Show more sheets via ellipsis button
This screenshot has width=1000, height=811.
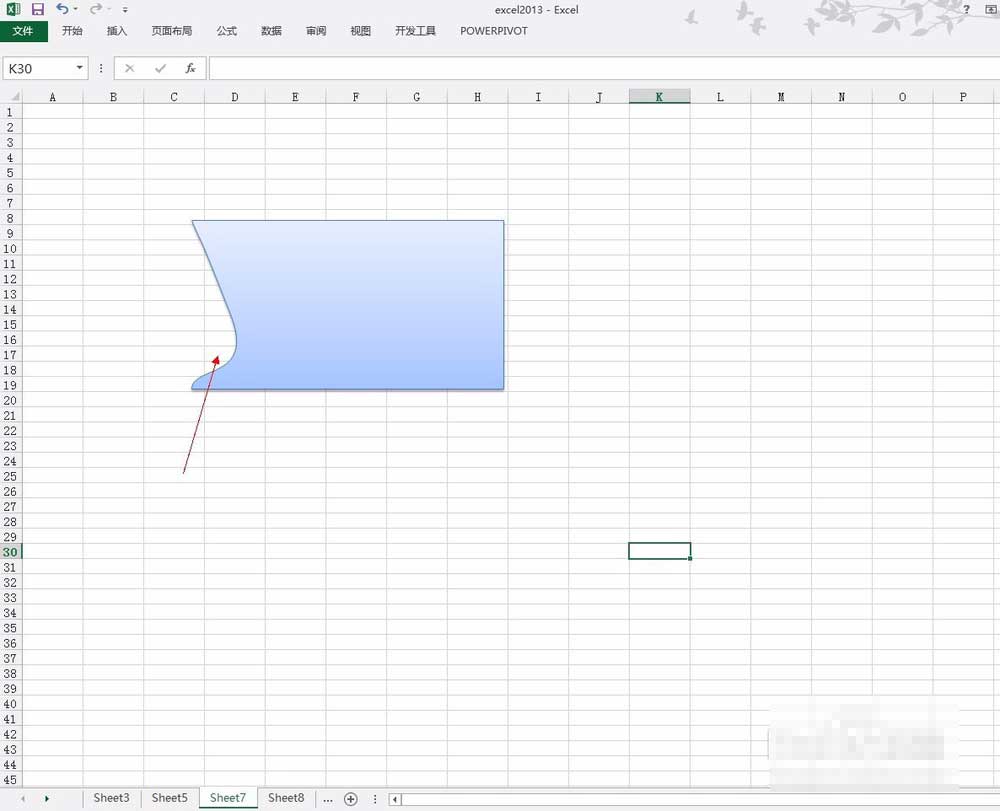pos(327,799)
